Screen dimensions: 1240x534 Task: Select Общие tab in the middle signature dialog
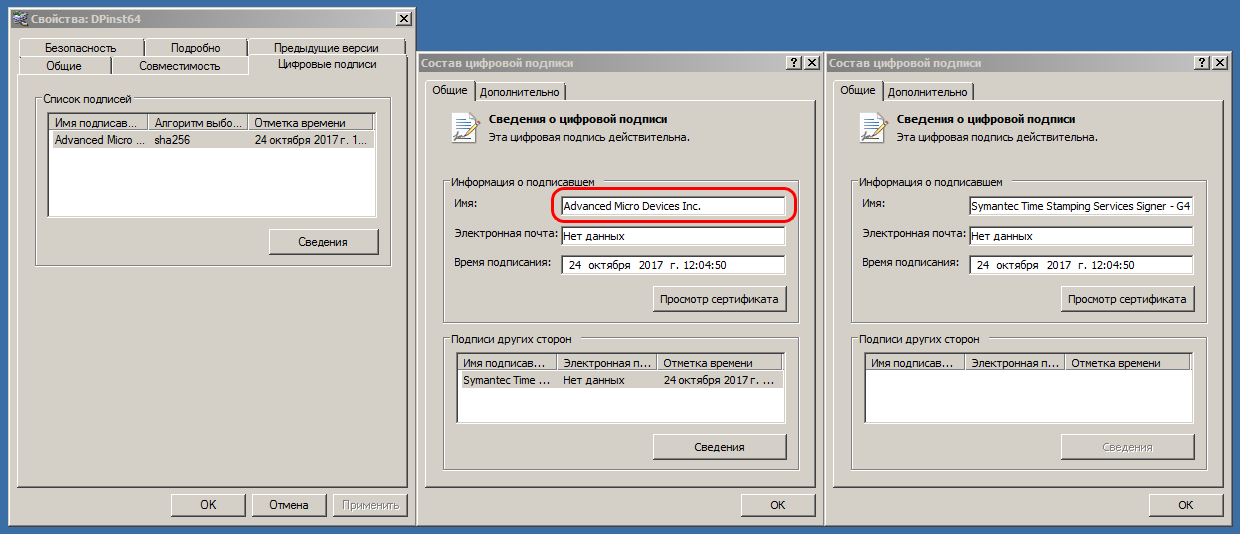click(x=450, y=90)
